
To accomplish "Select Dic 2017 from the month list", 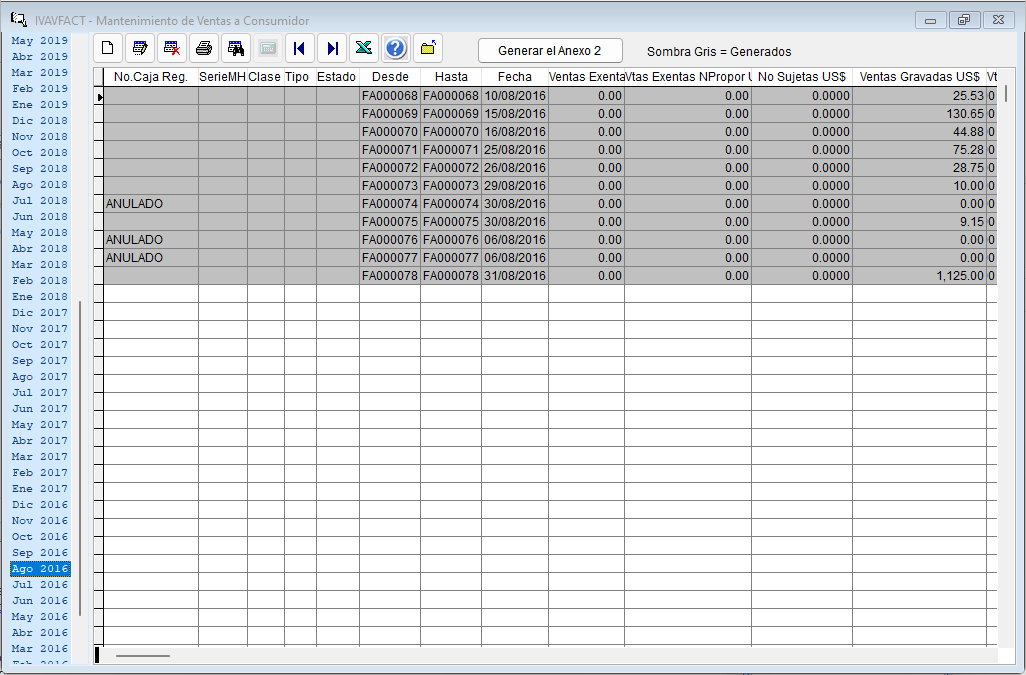I will coord(40,313).
